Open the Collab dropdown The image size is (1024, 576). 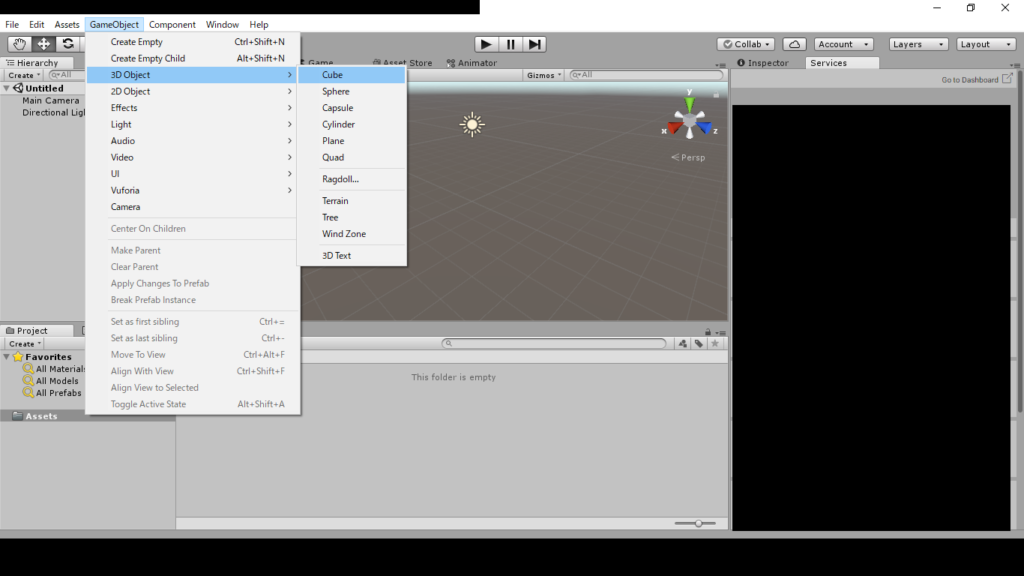click(x=746, y=44)
